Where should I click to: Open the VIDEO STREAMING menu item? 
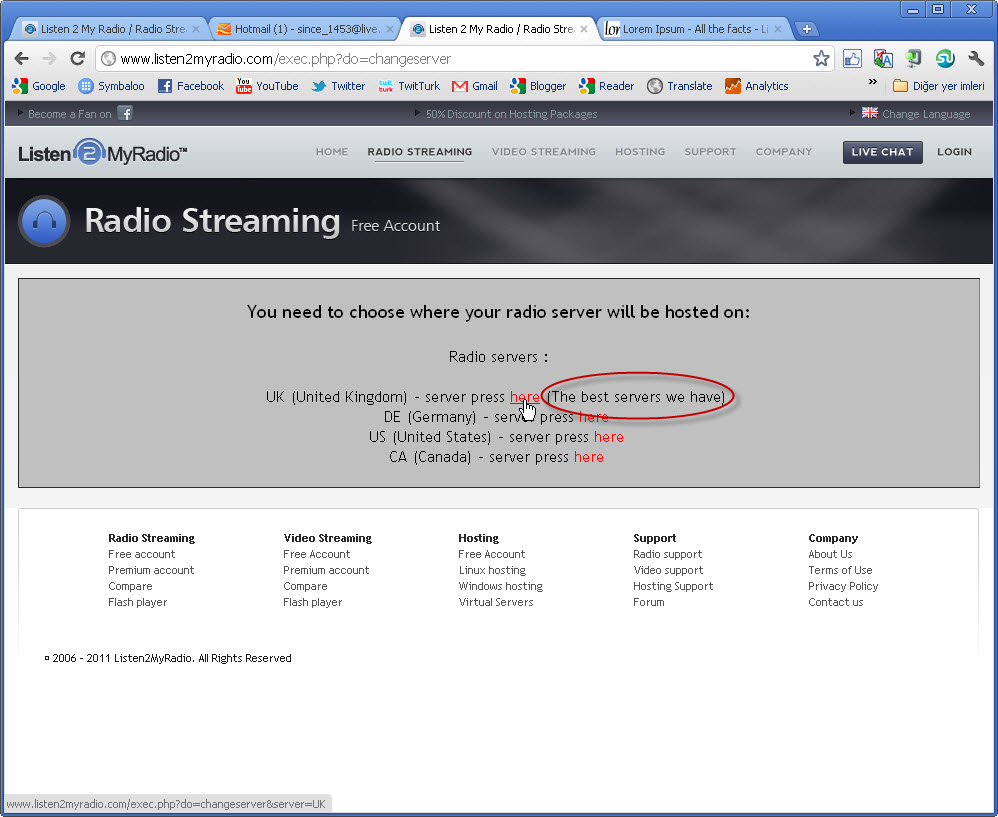coord(544,151)
